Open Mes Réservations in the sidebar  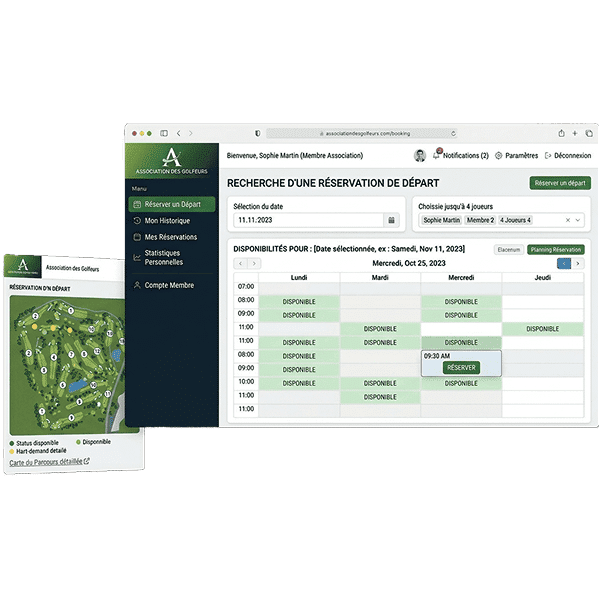coord(170,237)
